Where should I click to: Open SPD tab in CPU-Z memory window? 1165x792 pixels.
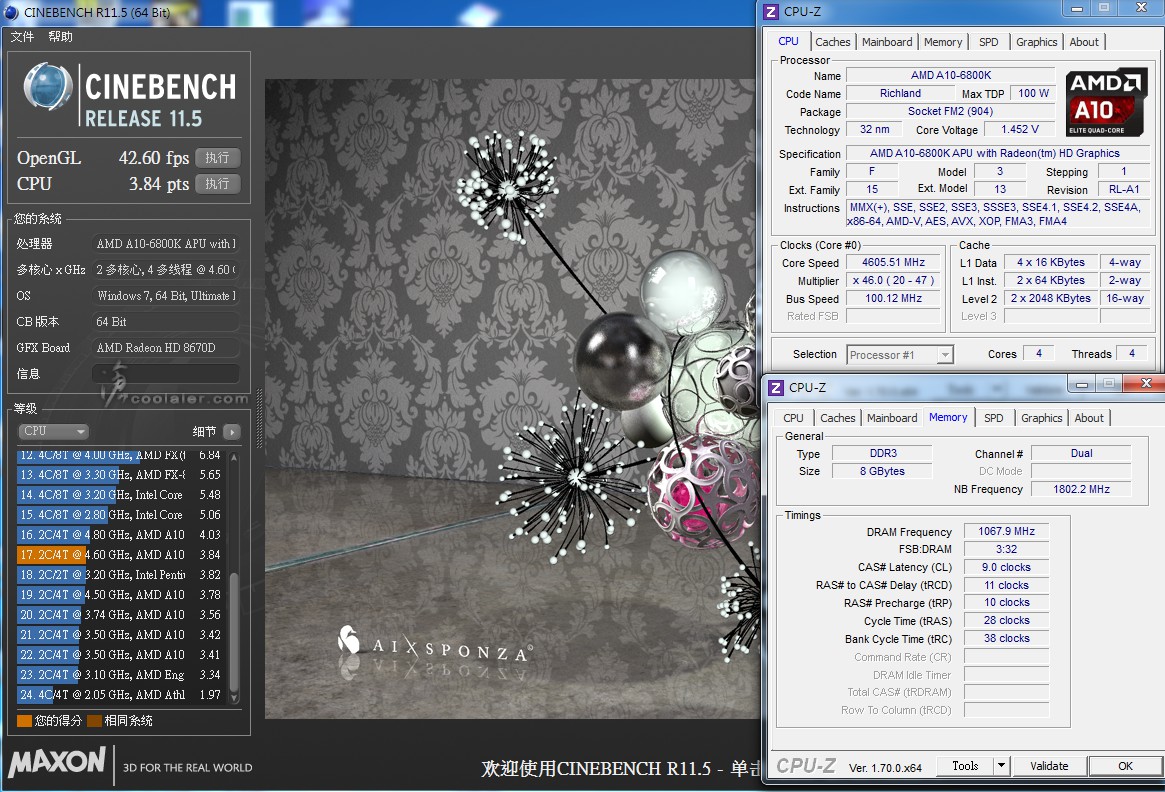pyautogui.click(x=994, y=418)
